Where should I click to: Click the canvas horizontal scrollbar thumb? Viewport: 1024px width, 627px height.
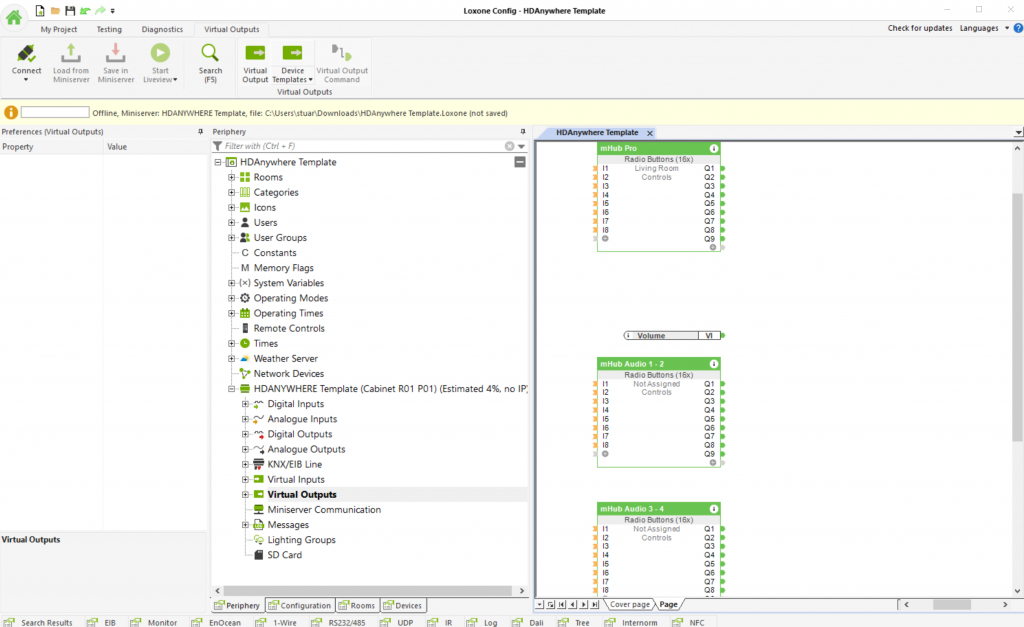[952, 605]
